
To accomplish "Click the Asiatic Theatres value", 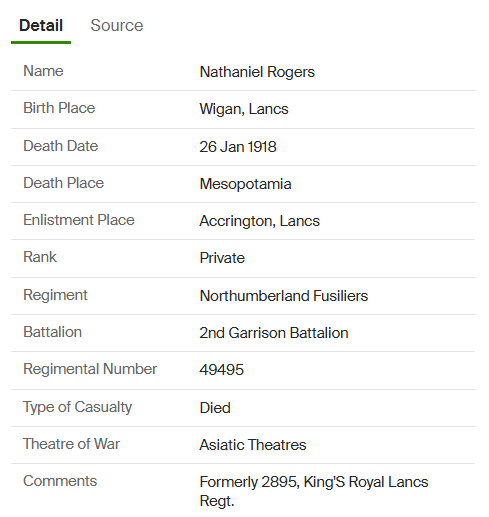I will coord(253,445).
